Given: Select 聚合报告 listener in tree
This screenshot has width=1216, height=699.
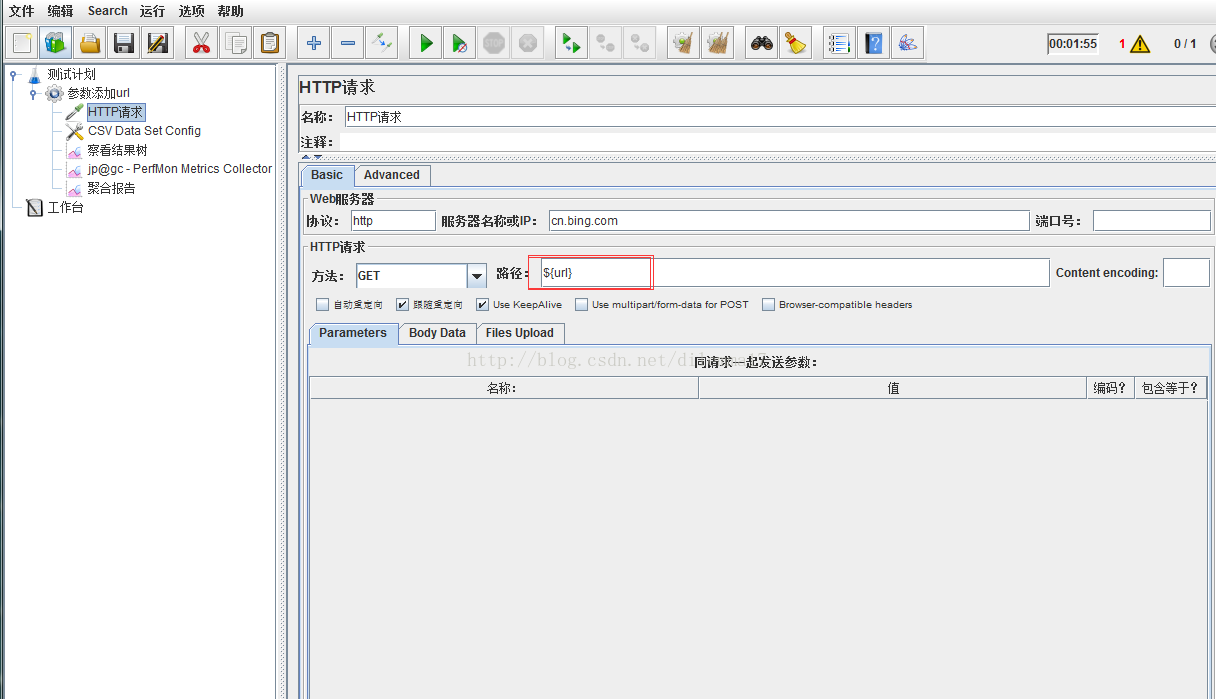Looking at the screenshot, I should 111,188.
